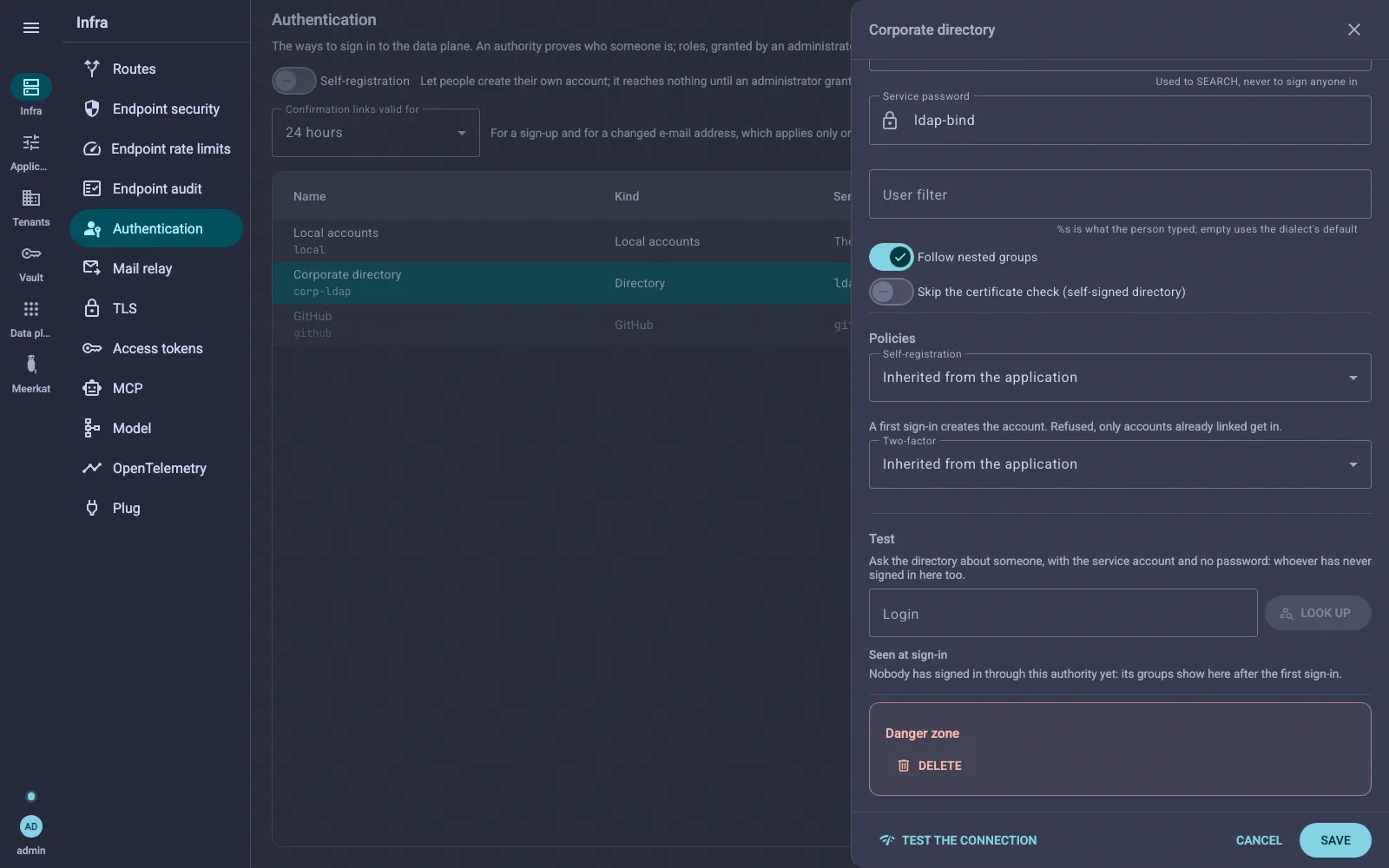This screenshot has width=1389, height=868.
Task: Click the Look up button
Action: [x=1318, y=613]
